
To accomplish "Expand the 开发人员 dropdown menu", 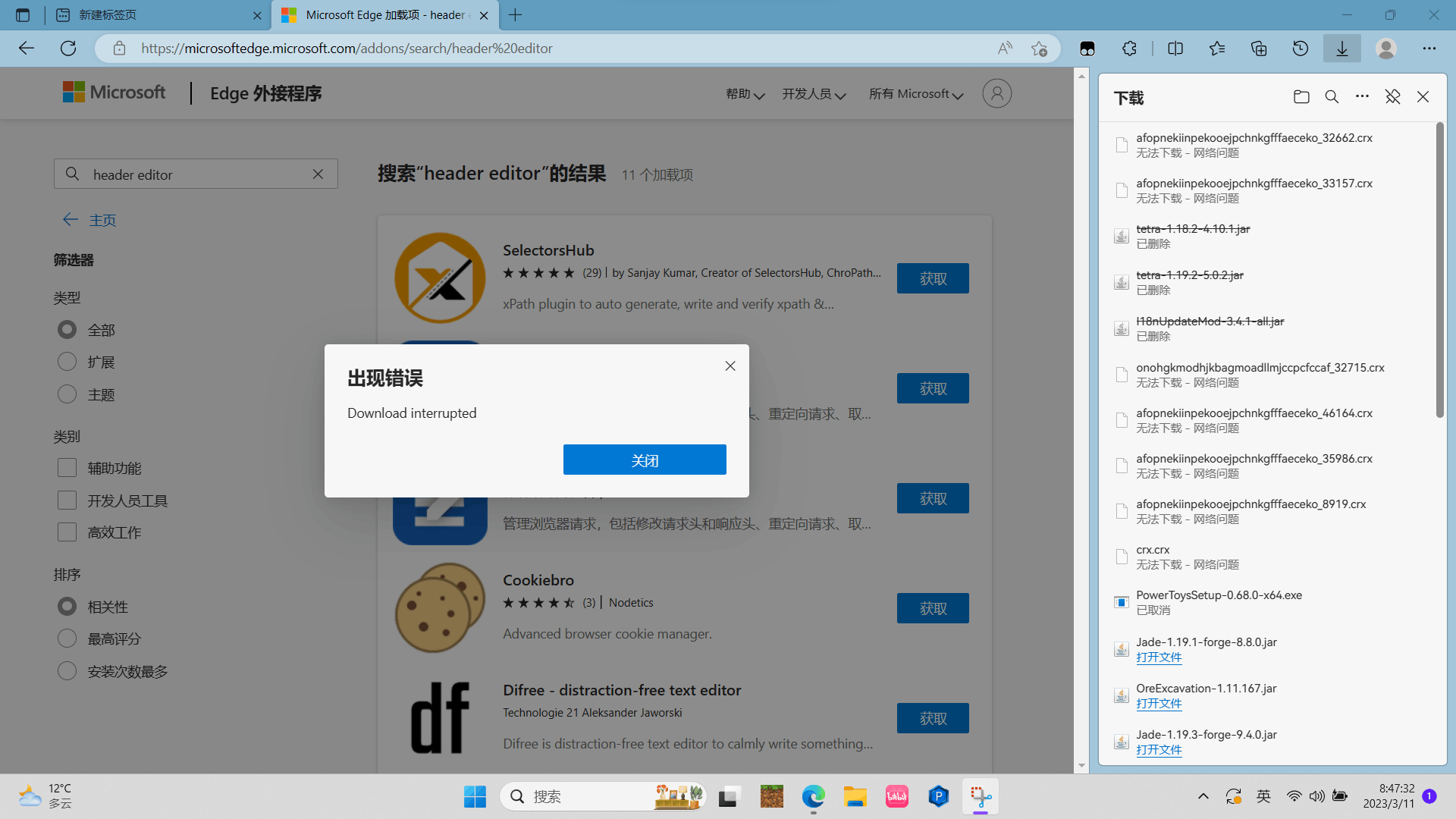I will pyautogui.click(x=814, y=94).
